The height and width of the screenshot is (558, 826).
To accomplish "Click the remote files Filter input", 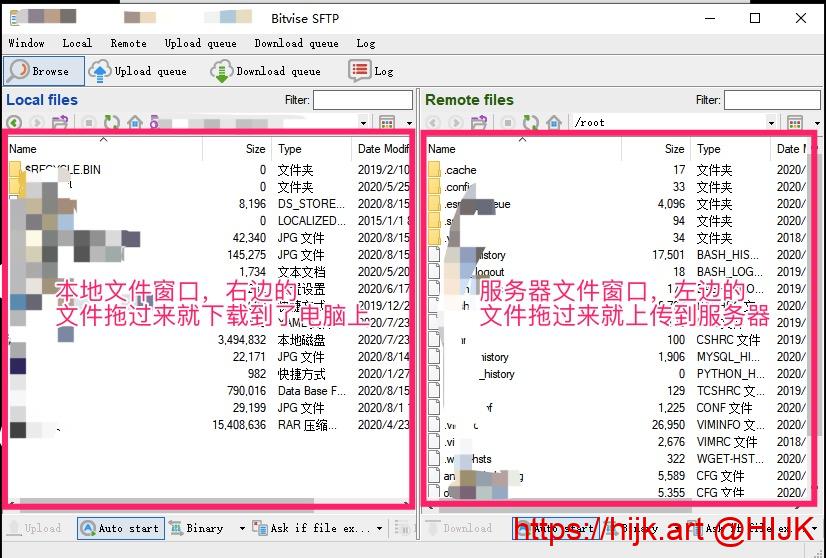I will click(x=771, y=100).
